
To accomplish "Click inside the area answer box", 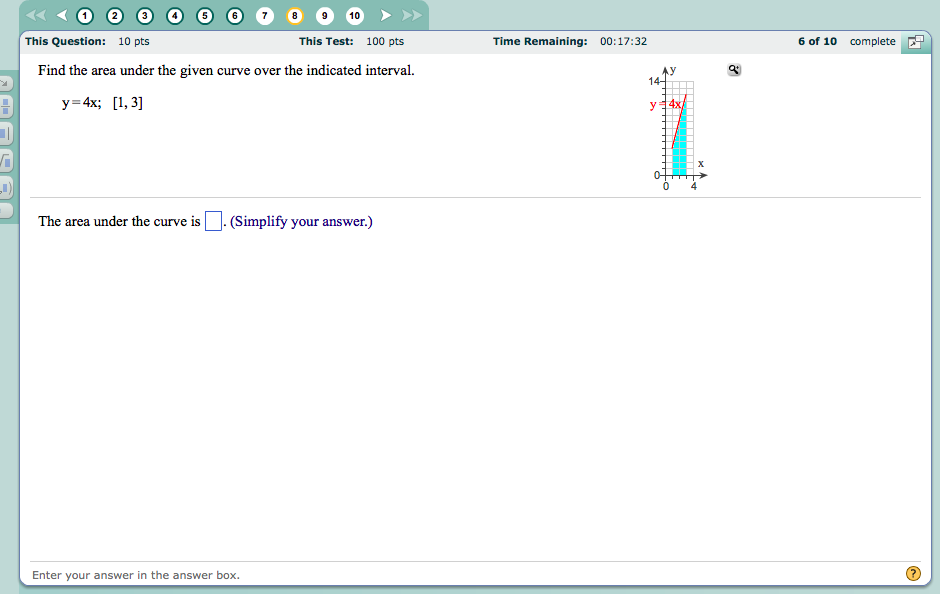I will point(212,220).
